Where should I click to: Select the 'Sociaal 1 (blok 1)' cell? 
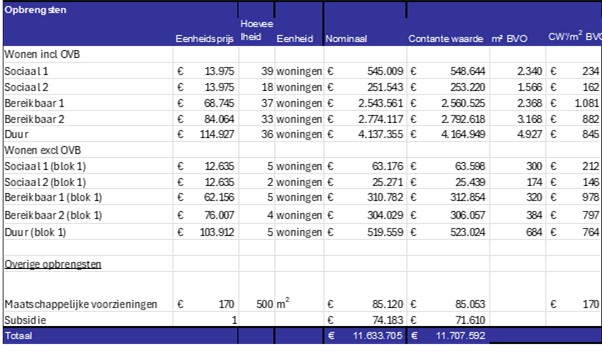coord(45,167)
